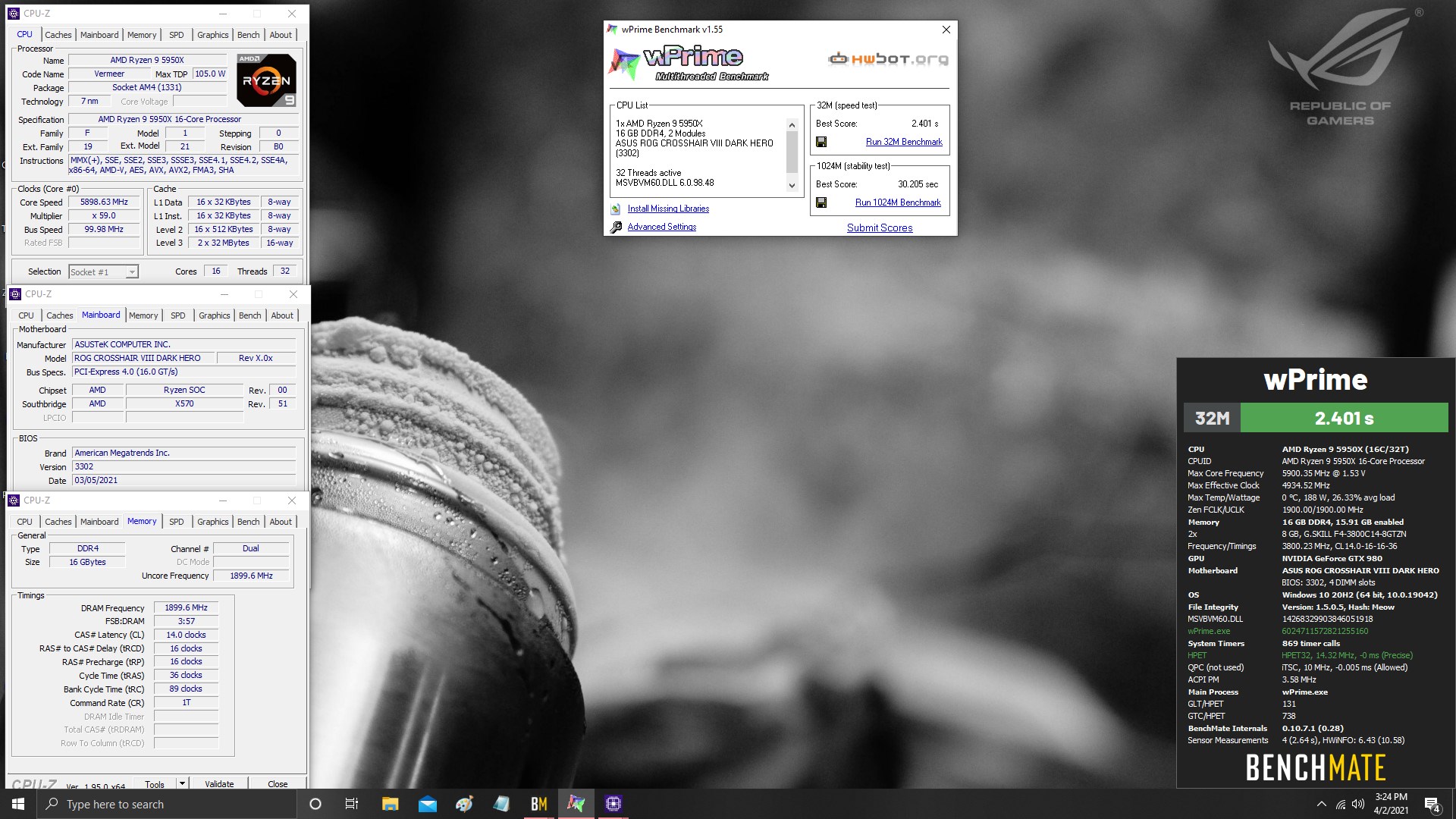Screen dimensions: 1456x819
Task: Click Run 1024M Benchmark link
Action: [x=898, y=202]
